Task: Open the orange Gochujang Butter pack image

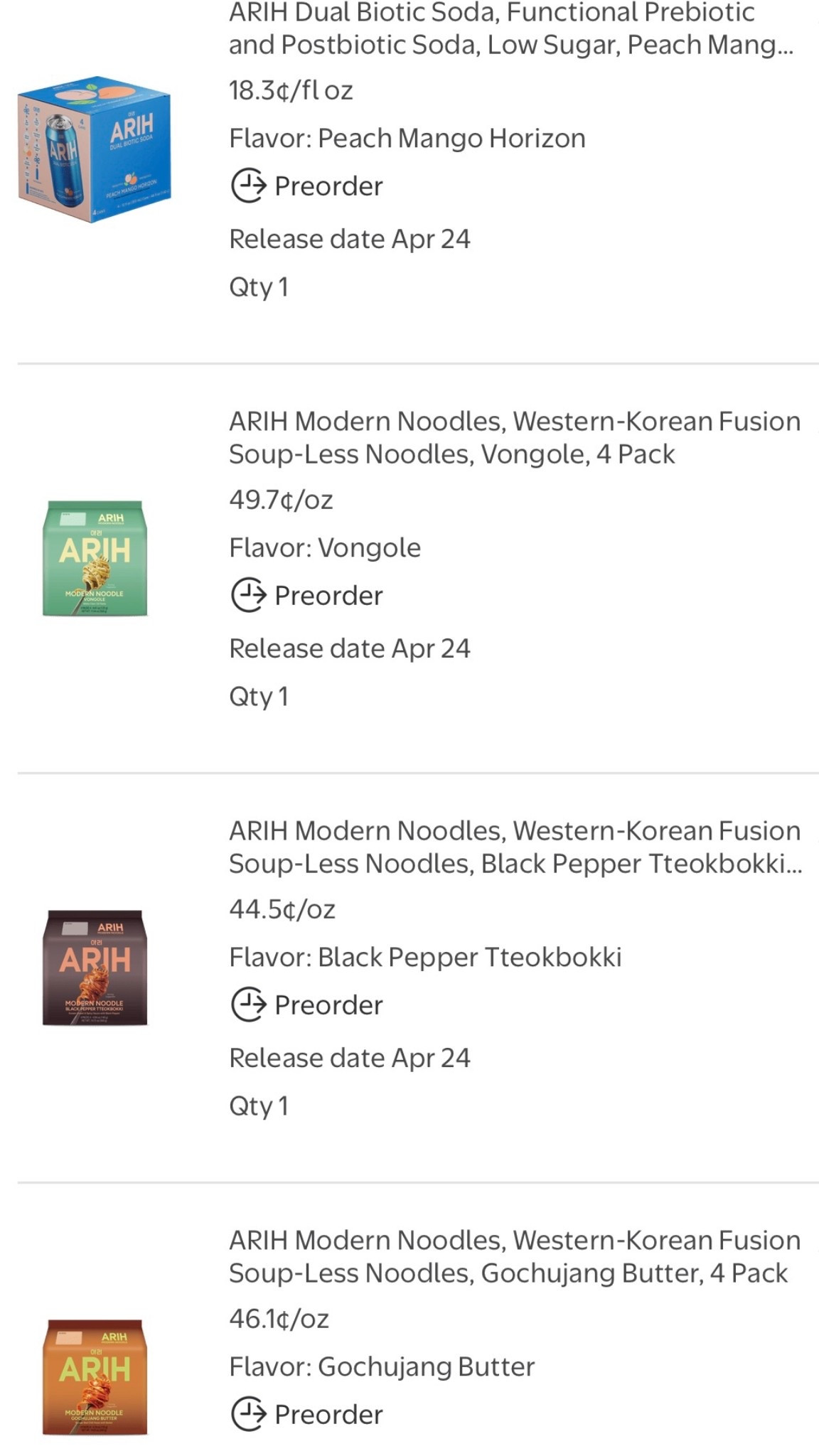Action: tap(95, 1377)
